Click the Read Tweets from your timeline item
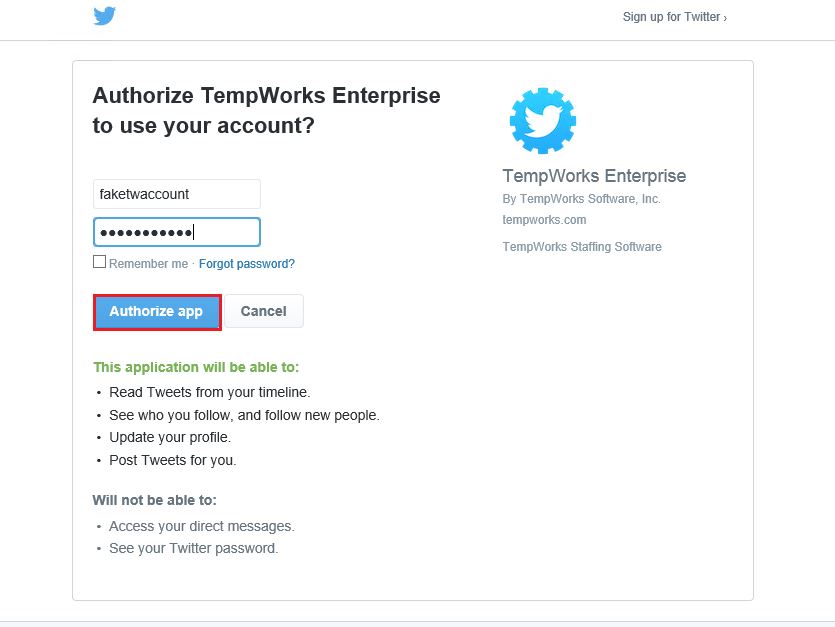 click(209, 392)
